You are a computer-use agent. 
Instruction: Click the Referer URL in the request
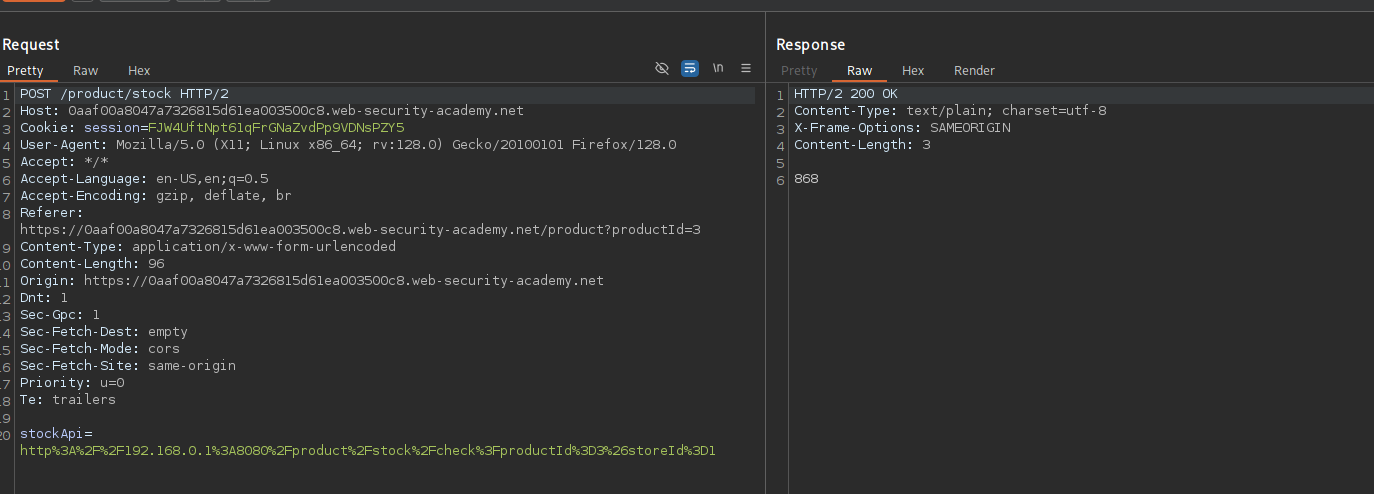360,230
